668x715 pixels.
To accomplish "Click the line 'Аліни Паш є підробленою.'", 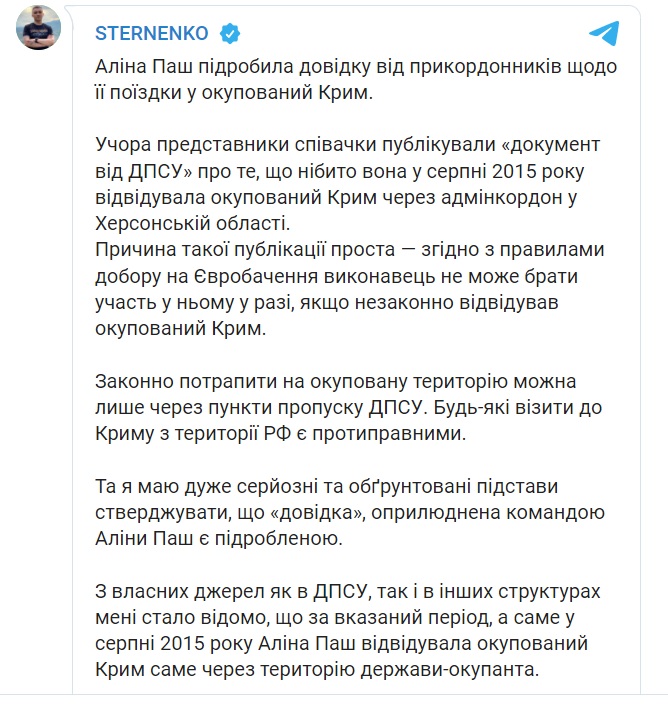I will pyautogui.click(x=219, y=539).
